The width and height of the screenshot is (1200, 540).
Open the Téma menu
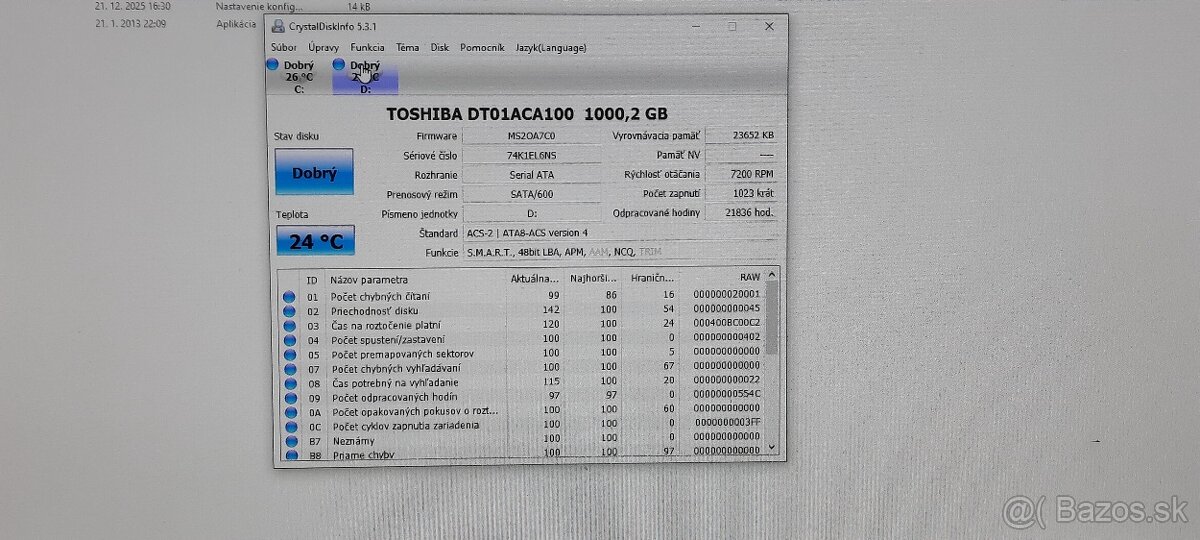pos(407,47)
